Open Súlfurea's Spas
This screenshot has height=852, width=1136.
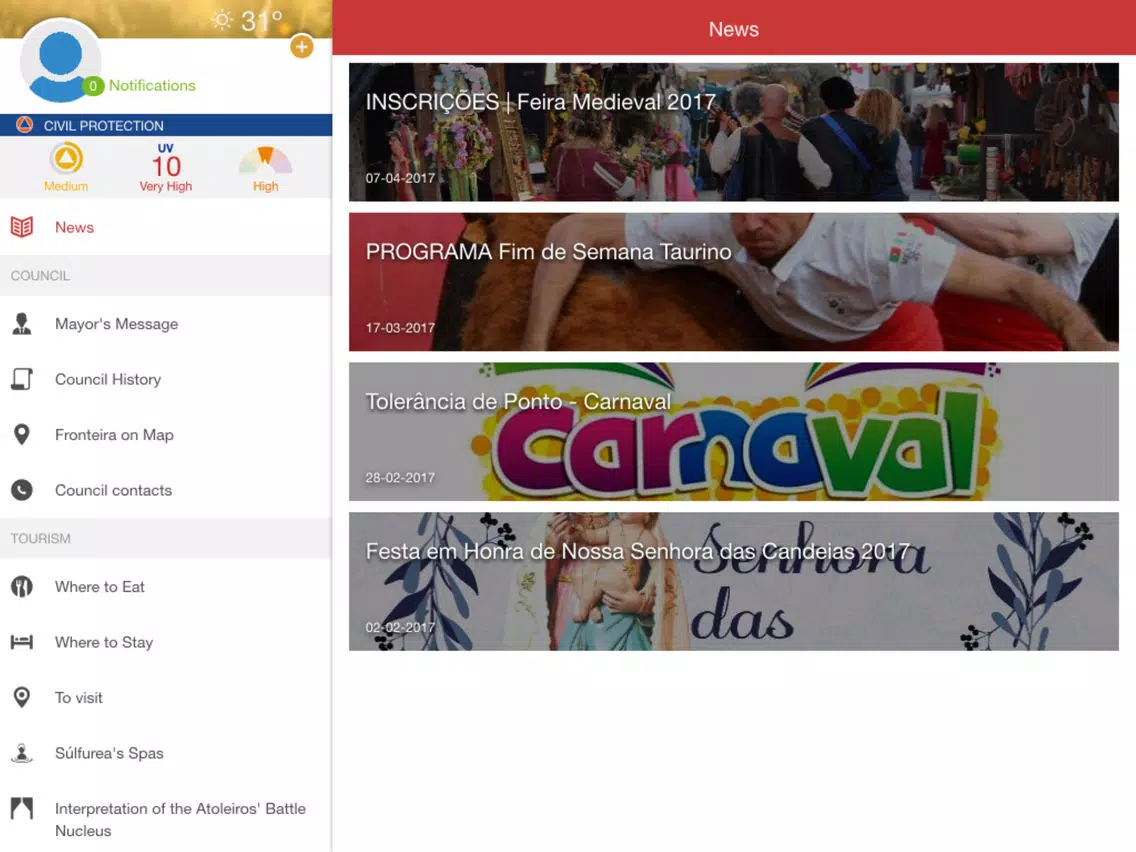(x=166, y=753)
